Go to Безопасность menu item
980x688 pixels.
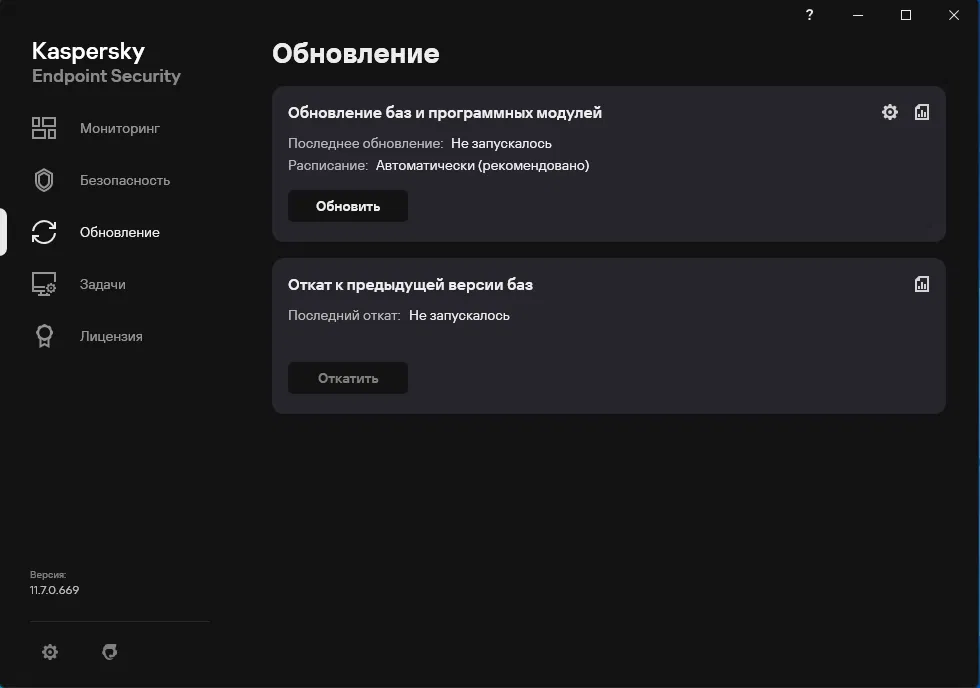tap(125, 180)
